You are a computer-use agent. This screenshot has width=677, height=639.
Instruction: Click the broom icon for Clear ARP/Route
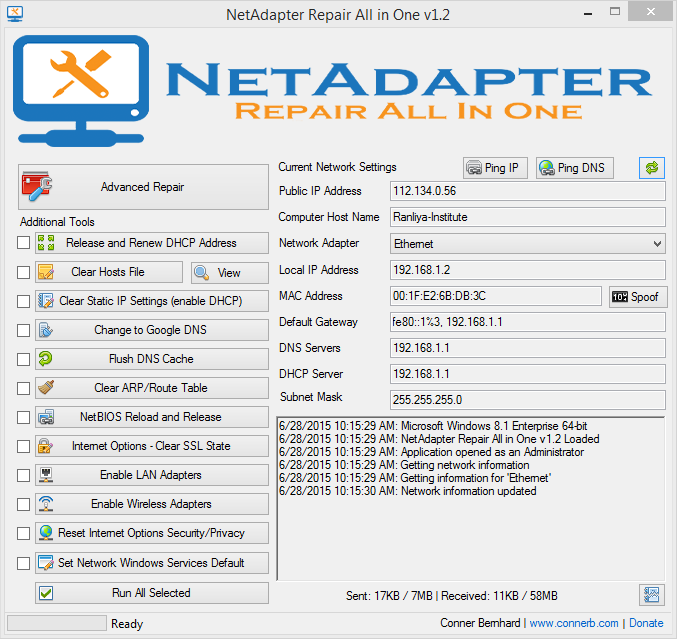click(46, 388)
